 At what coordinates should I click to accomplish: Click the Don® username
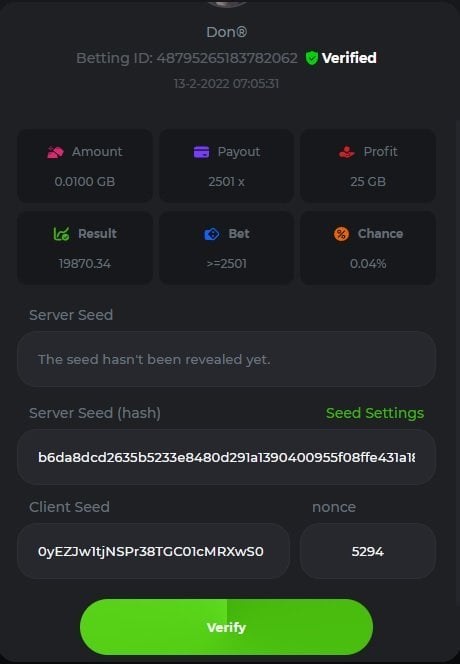coord(227,32)
